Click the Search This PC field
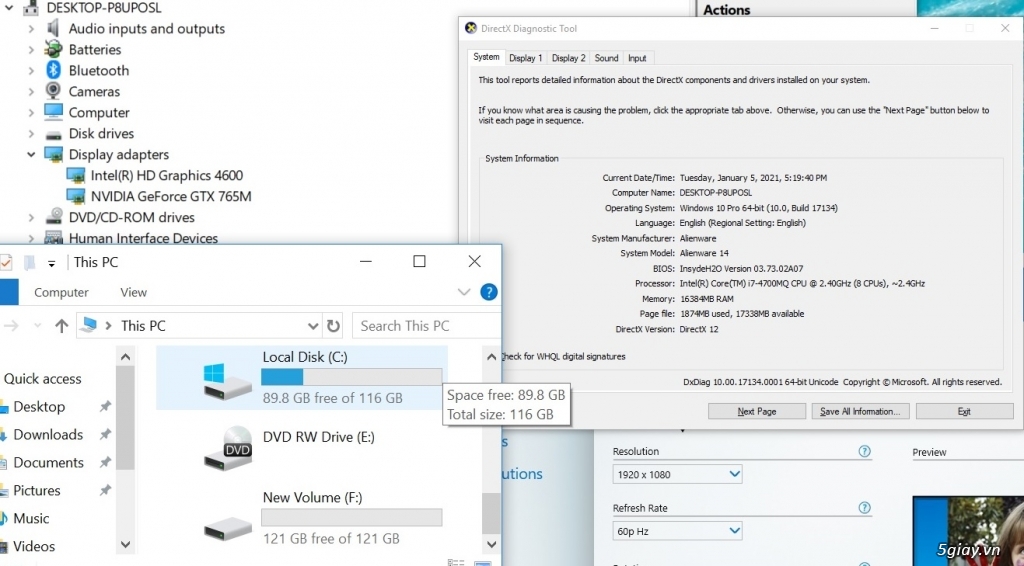The image size is (1024, 566). [x=427, y=326]
